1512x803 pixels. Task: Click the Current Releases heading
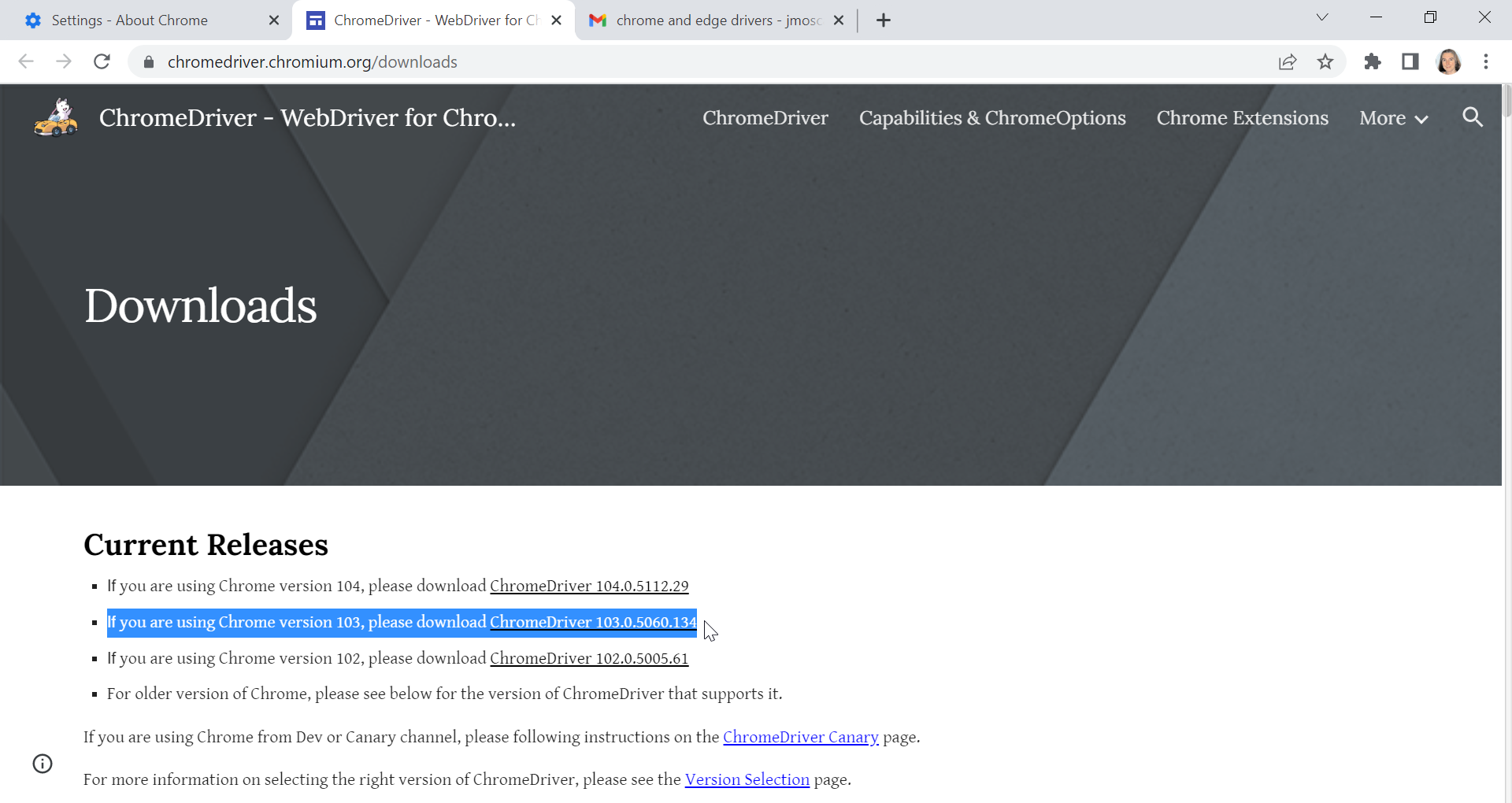point(206,545)
